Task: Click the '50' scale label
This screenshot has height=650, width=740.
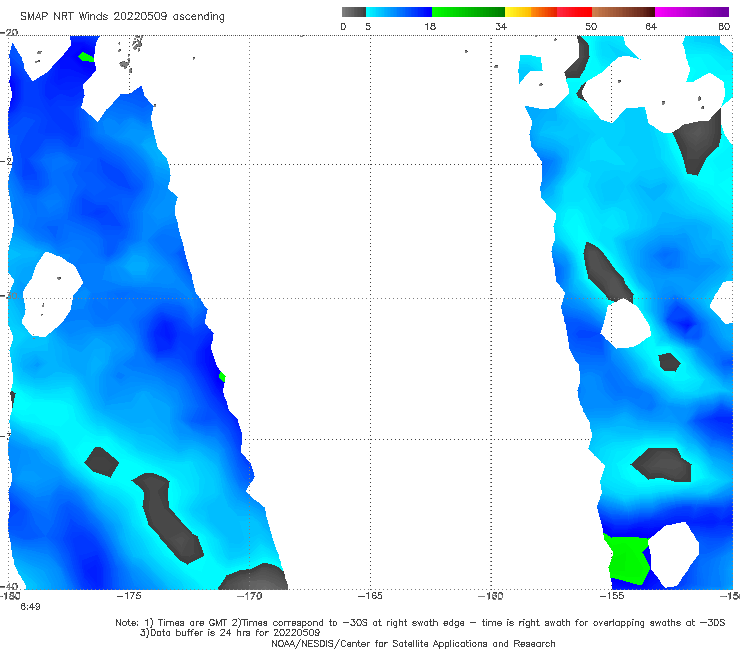Action: (591, 26)
